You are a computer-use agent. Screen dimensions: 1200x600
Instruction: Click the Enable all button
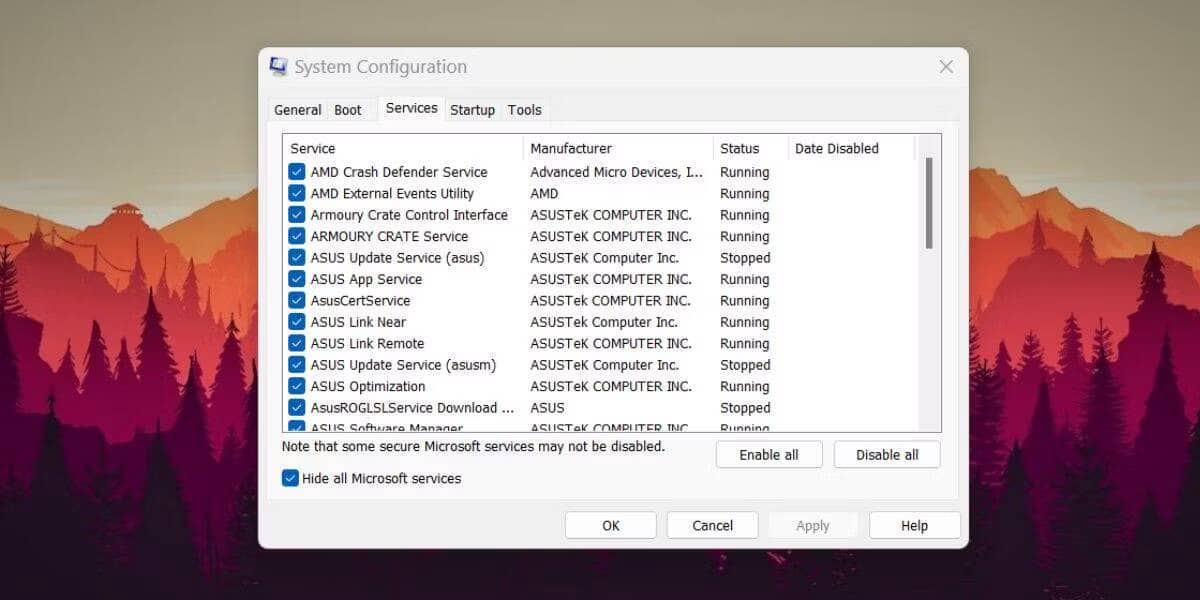tap(769, 454)
